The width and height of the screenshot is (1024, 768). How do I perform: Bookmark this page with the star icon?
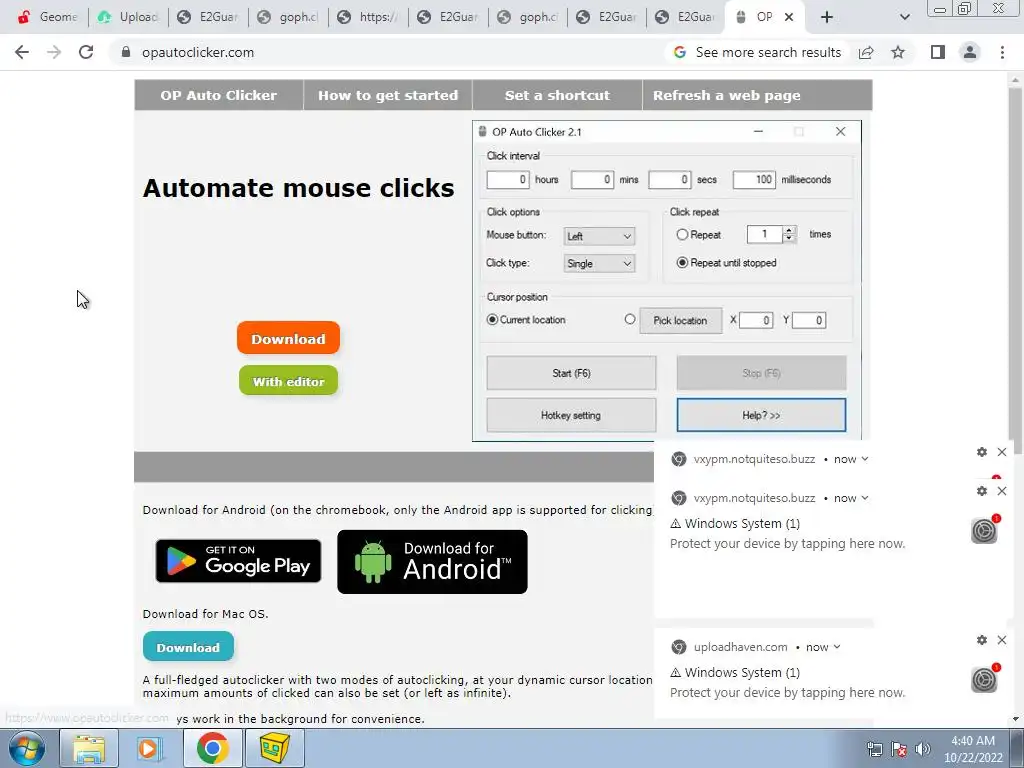coord(898,52)
